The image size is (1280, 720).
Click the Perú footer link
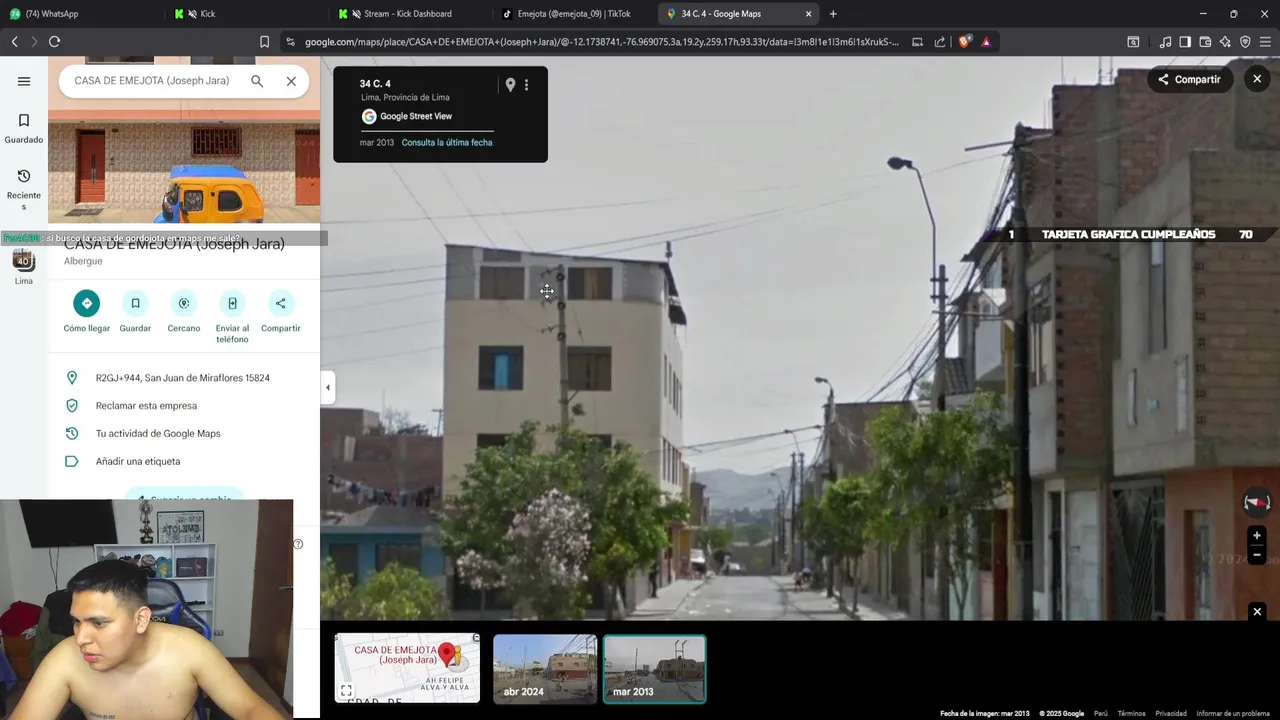pyautogui.click(x=1101, y=714)
